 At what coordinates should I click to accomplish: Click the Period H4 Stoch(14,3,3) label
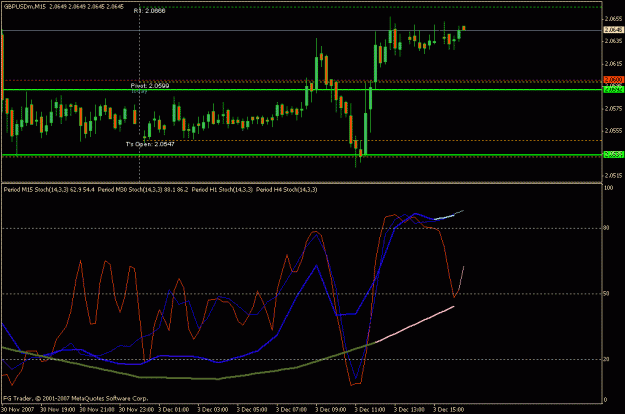point(287,190)
